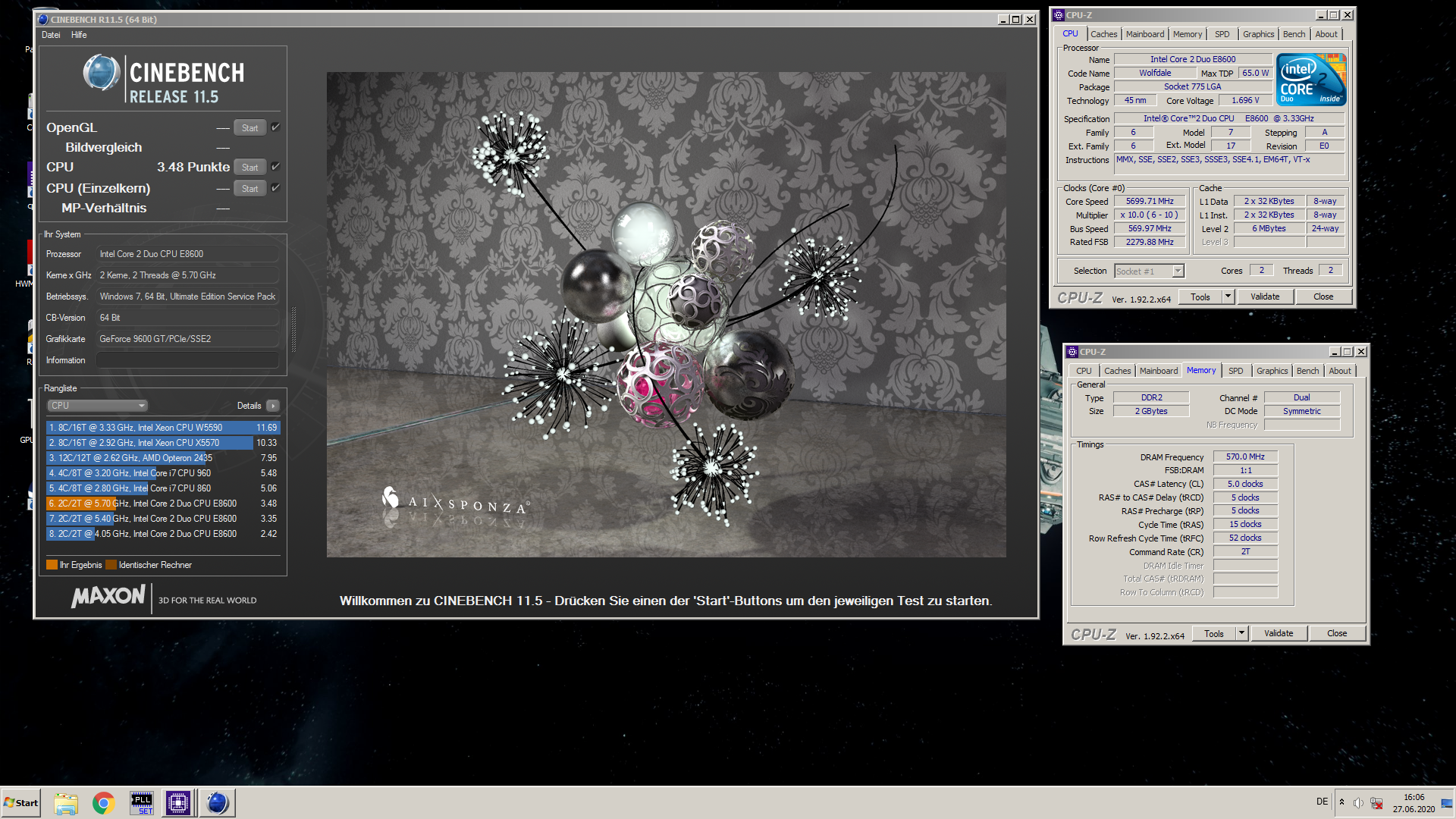Start the CPU benchmark
The width and height of the screenshot is (1456, 819).
[x=249, y=167]
